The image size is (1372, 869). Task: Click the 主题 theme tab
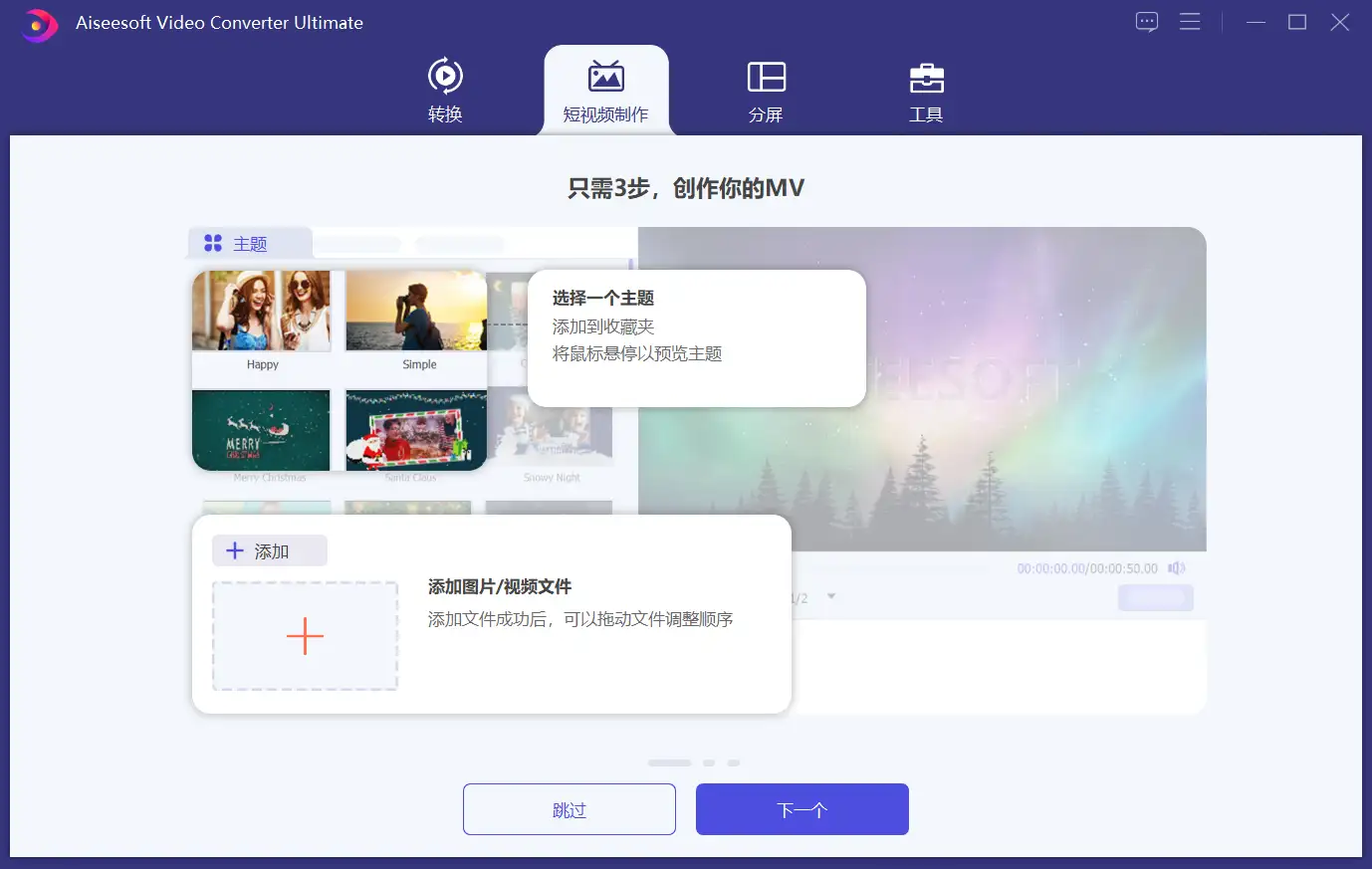pyautogui.click(x=249, y=244)
